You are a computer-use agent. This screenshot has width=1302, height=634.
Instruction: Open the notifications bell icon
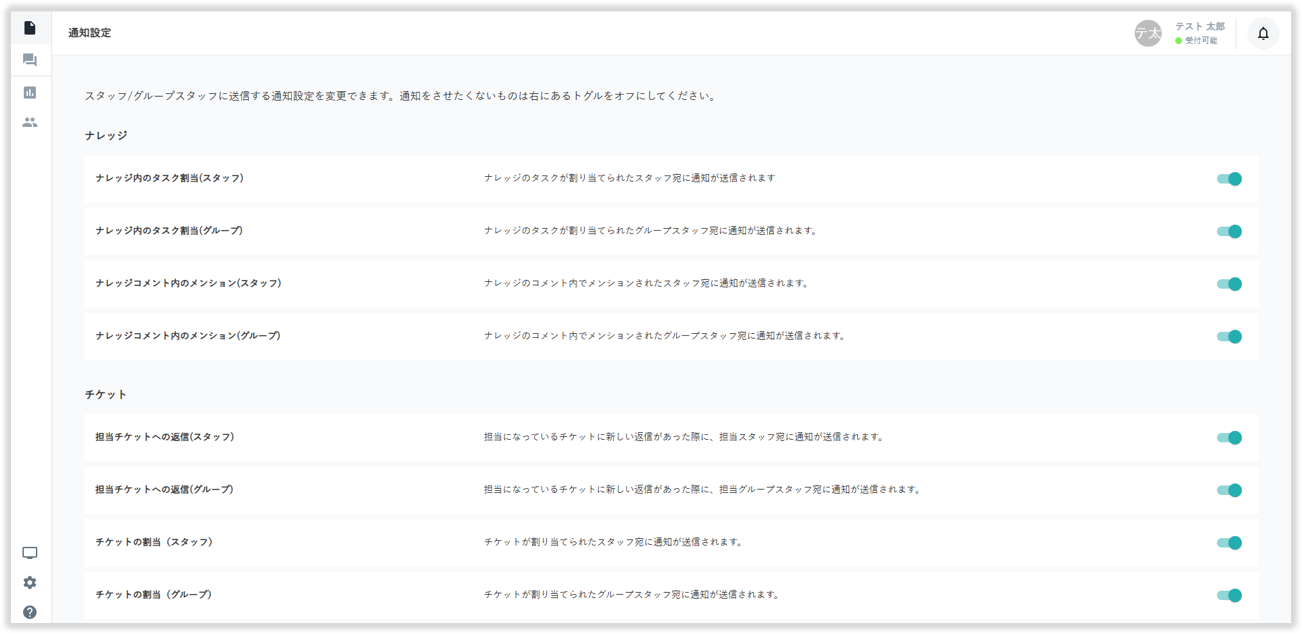[1263, 33]
